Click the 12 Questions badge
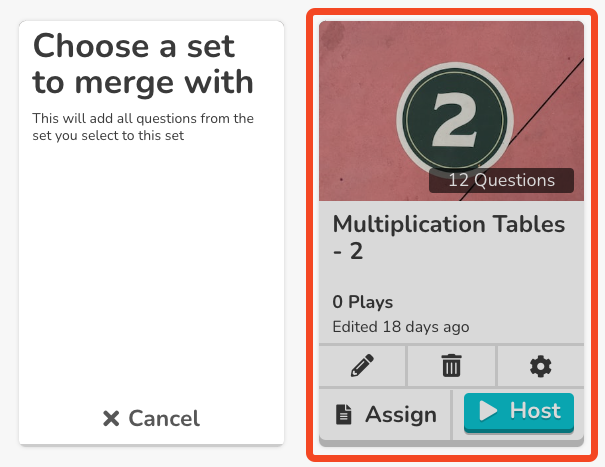 (x=501, y=181)
